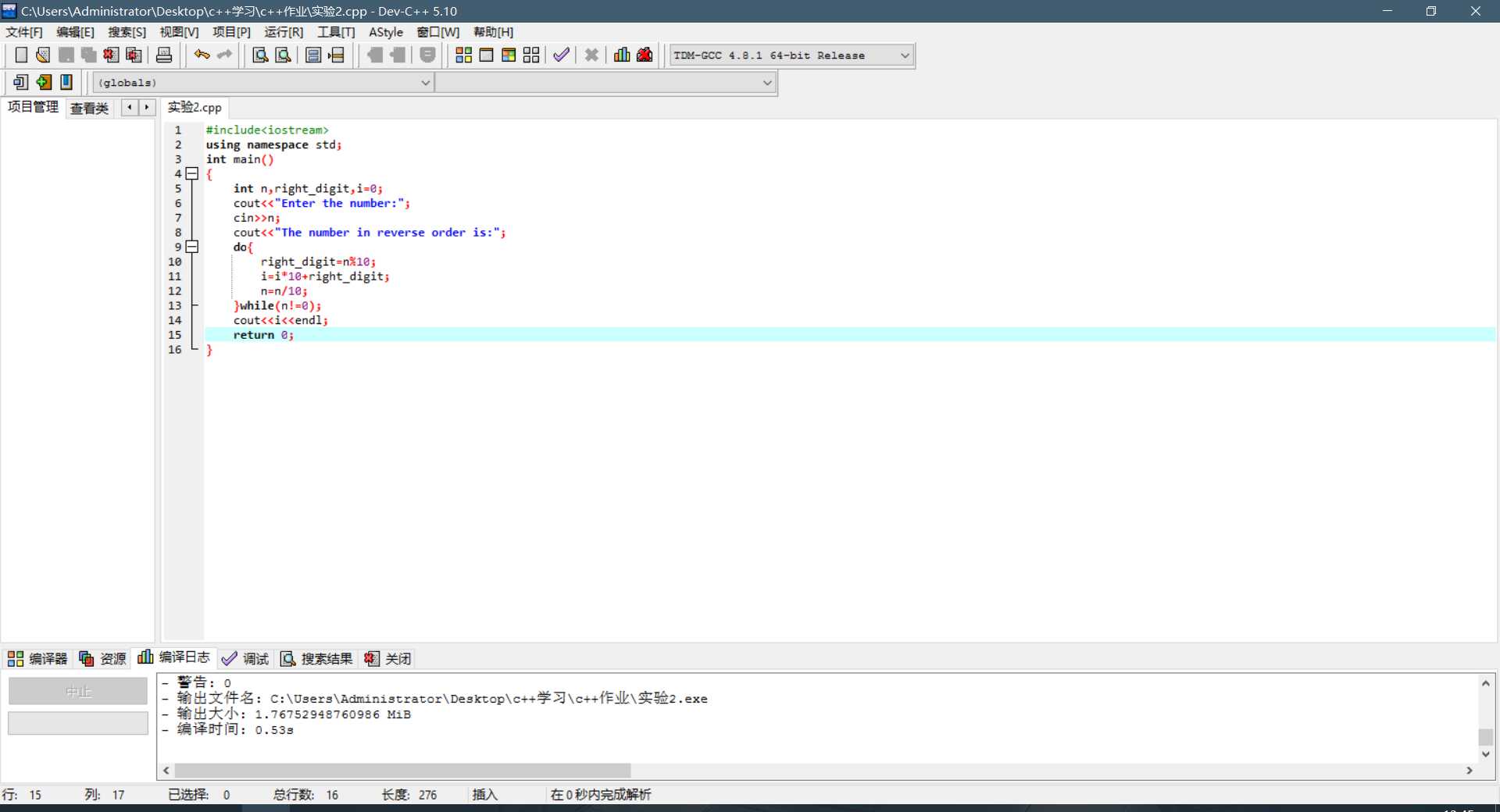Open the 运行[R] menu
This screenshot has height=812, width=1500.
(284, 32)
